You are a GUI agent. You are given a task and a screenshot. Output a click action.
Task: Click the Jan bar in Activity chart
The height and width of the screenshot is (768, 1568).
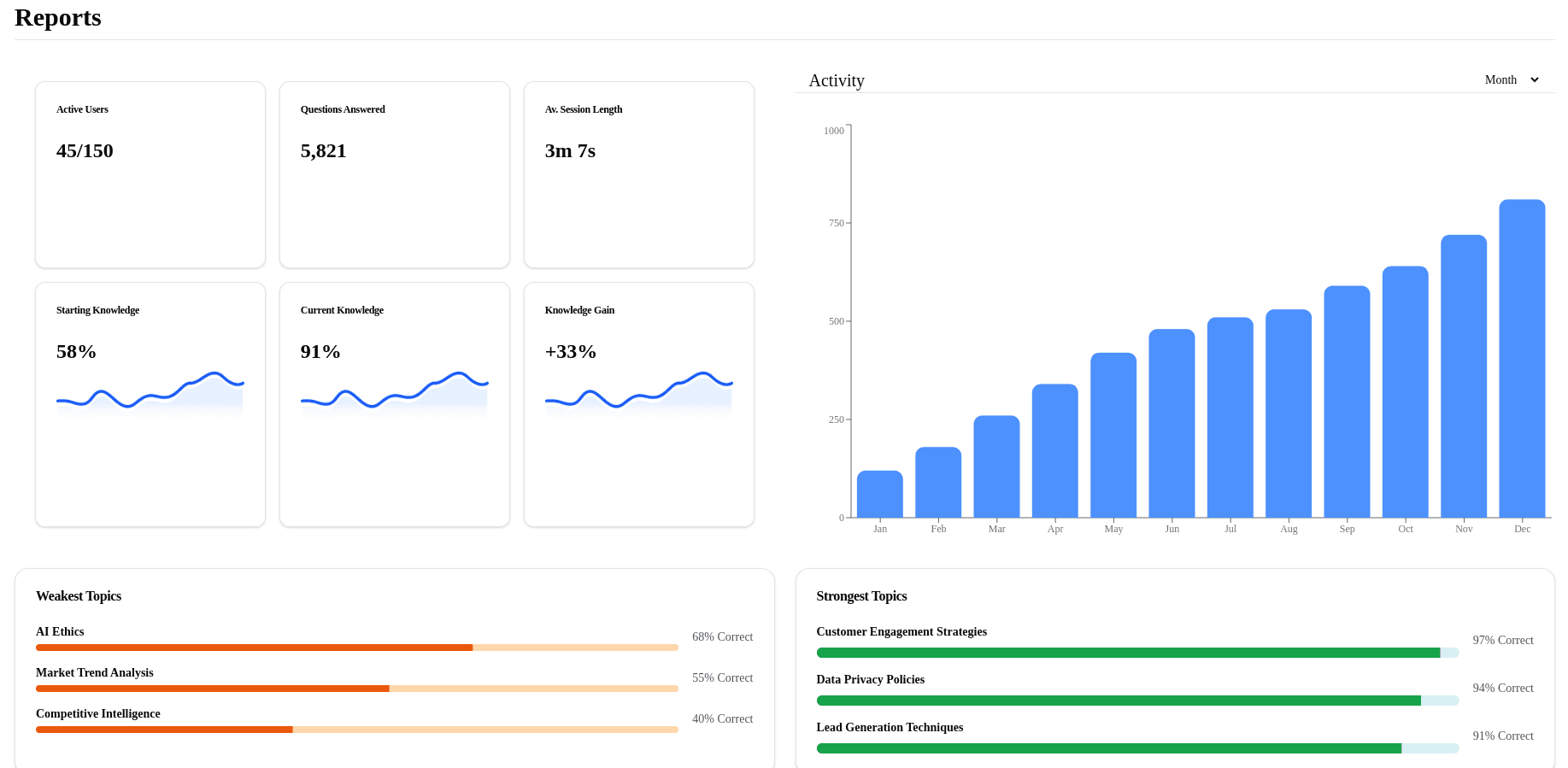[880, 494]
